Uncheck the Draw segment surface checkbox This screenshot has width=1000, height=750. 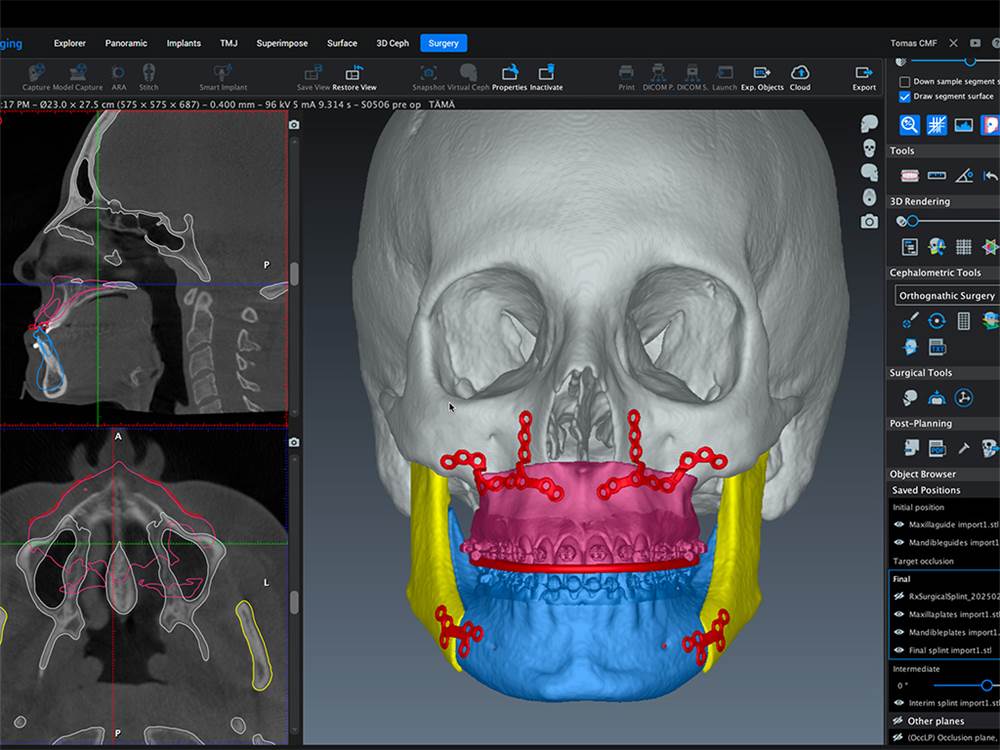905,97
